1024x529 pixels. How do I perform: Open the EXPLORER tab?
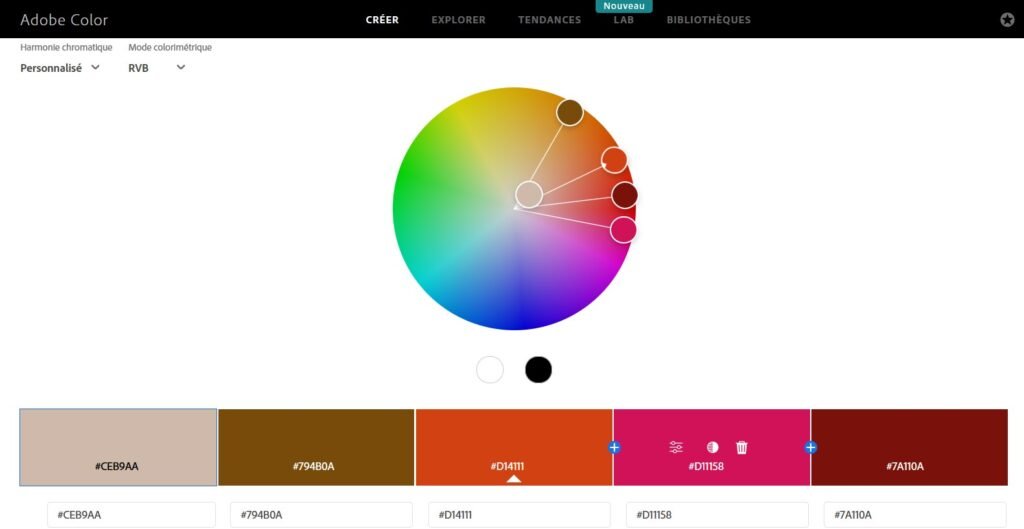pos(458,20)
